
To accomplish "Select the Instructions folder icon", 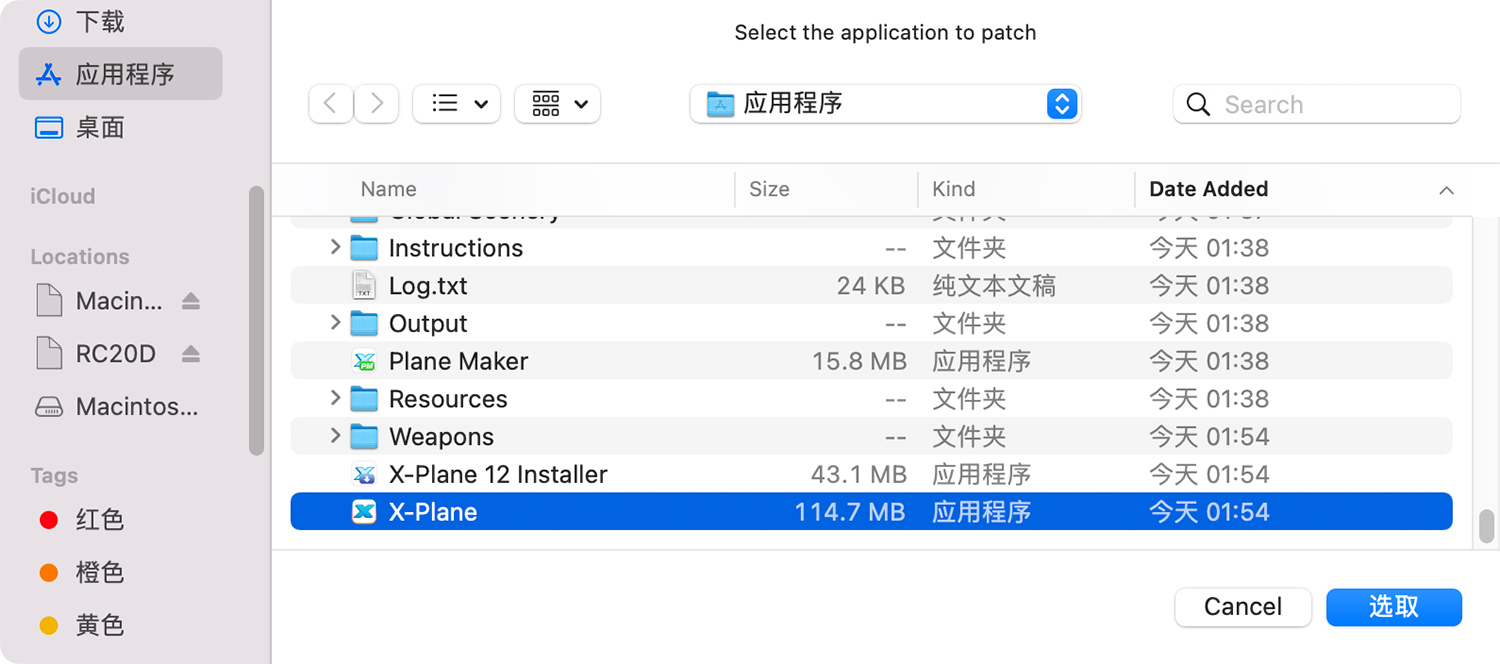I will (364, 248).
